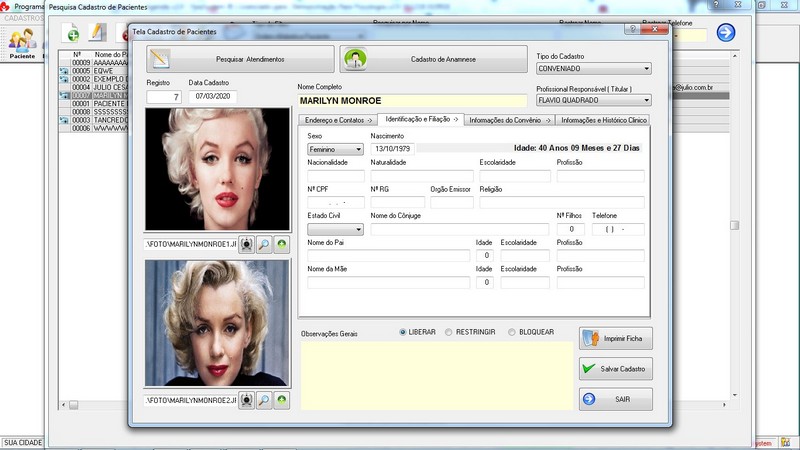The width and height of the screenshot is (800, 450).
Task: Click green arrow icon beside first photo path
Action: [x=282, y=244]
